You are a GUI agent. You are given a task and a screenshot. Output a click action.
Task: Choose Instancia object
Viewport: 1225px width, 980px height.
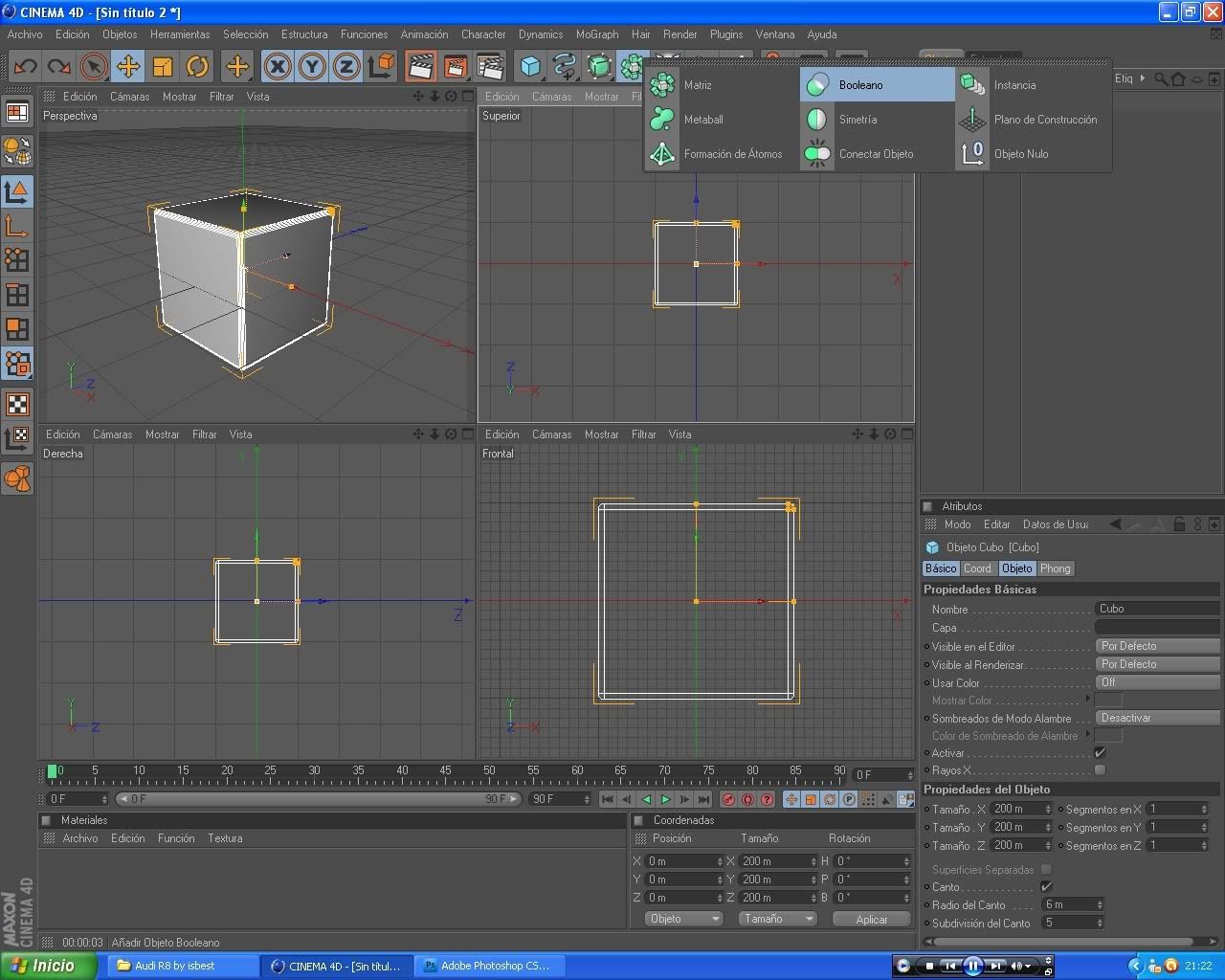(x=1033, y=85)
